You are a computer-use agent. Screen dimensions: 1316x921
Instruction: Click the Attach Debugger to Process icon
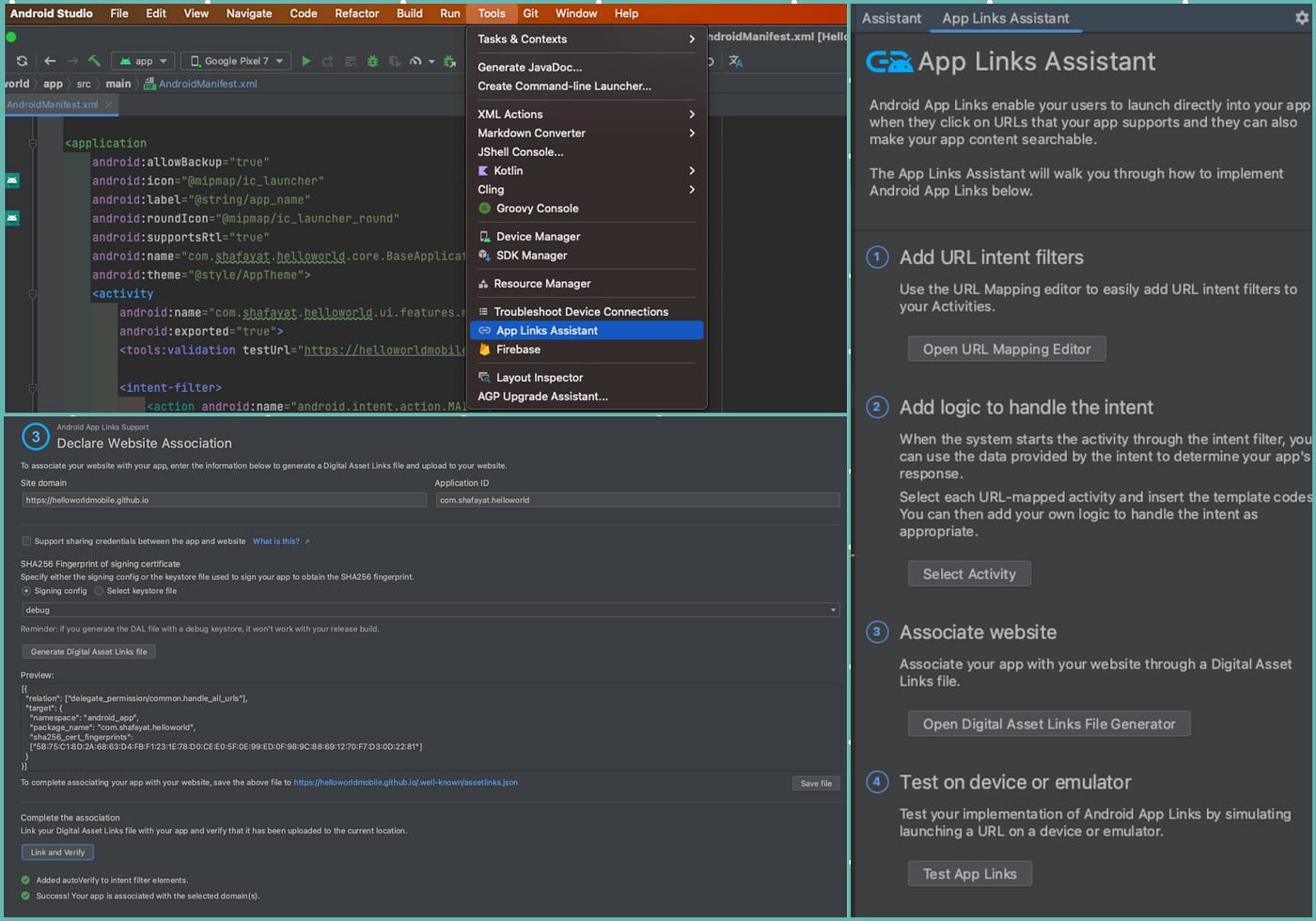(x=449, y=61)
